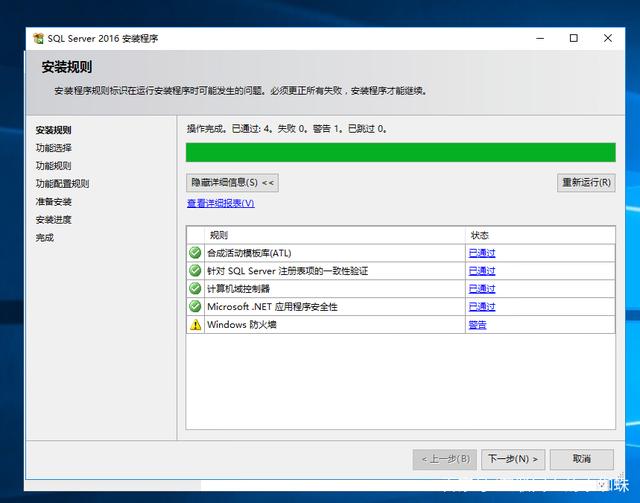The width and height of the screenshot is (640, 503).
Task: Click the 取消 button
Action: click(x=582, y=459)
